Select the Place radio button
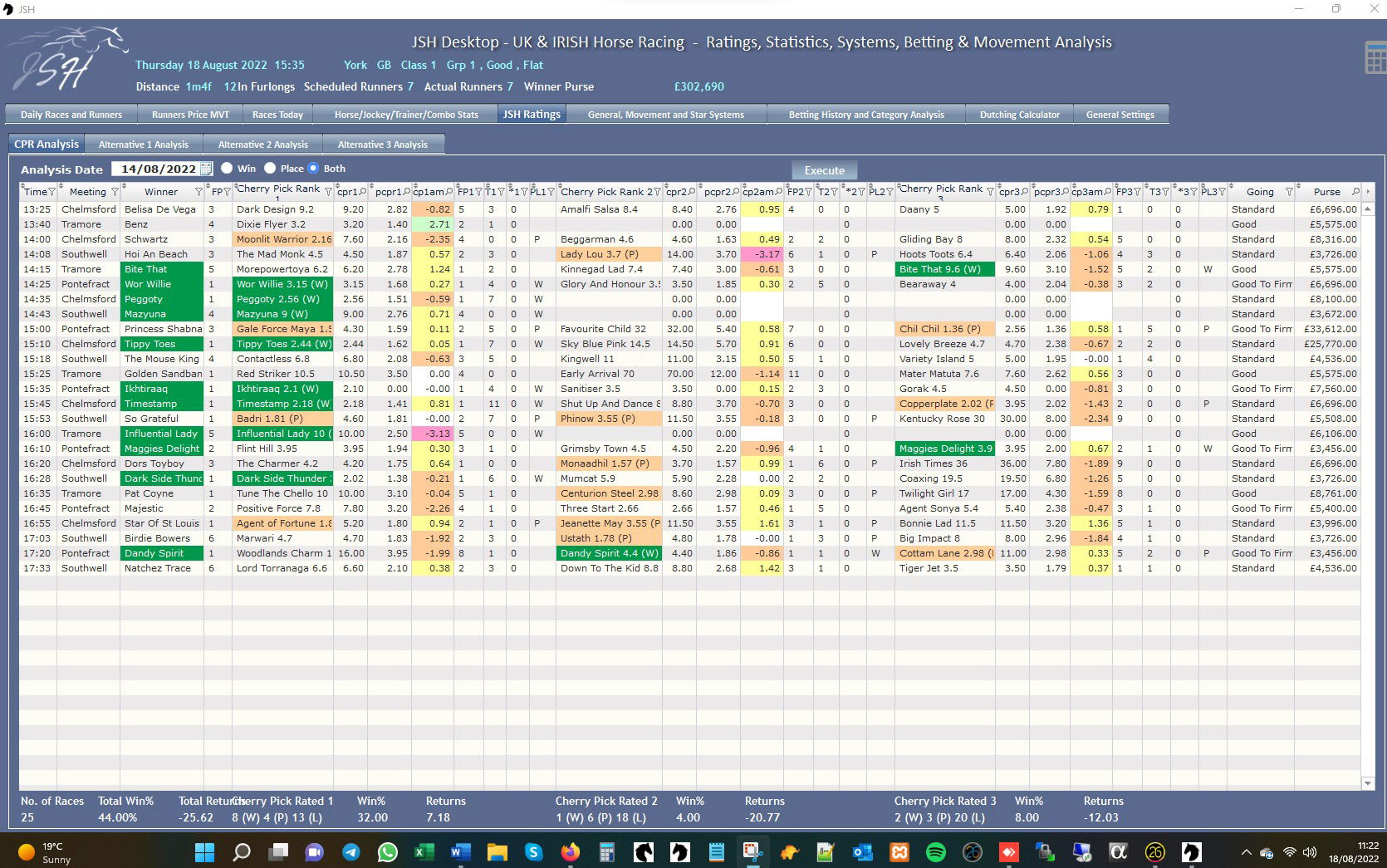 point(270,168)
